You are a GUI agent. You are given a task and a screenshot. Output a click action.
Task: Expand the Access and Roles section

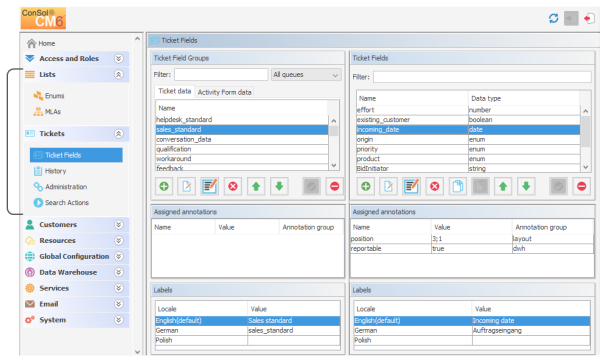(119, 59)
